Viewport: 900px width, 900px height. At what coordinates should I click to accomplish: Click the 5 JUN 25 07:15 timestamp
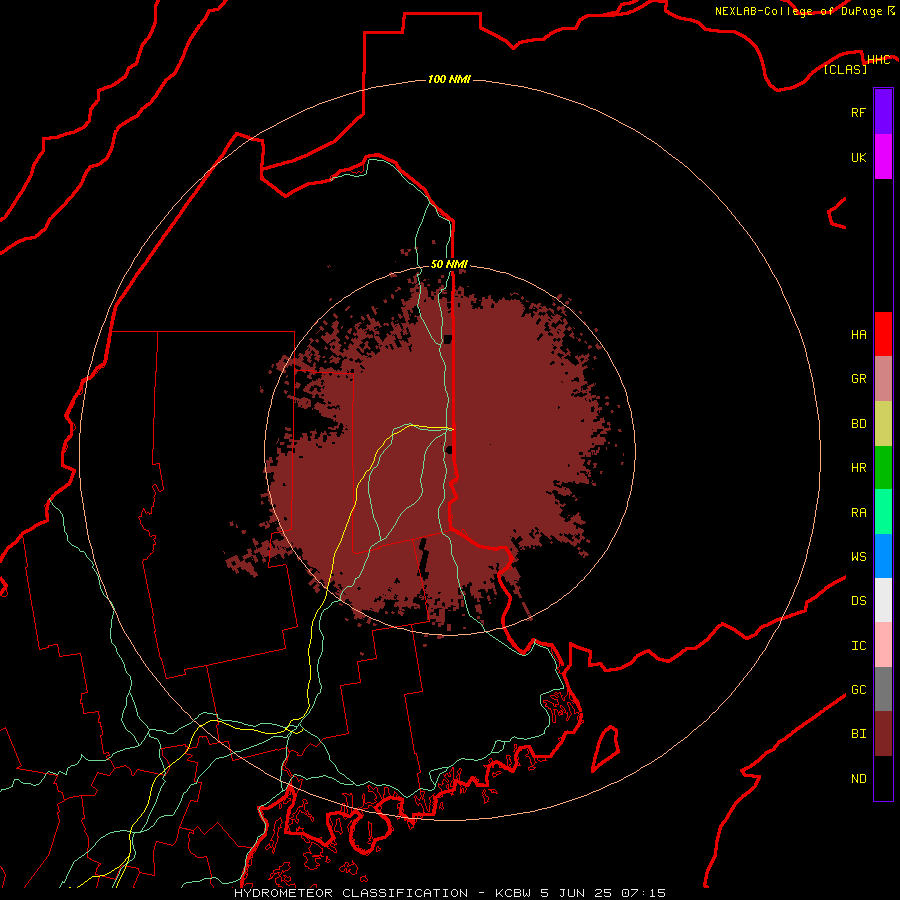(603, 893)
